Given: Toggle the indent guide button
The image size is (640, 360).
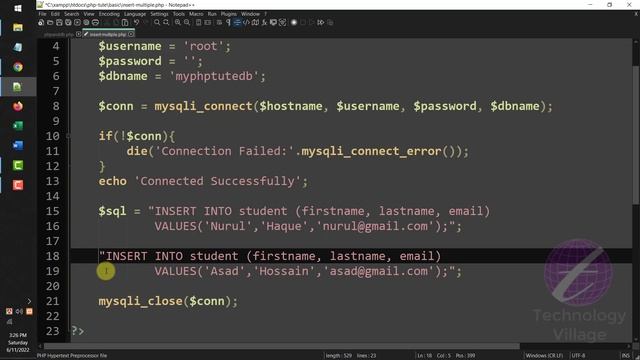Looking at the screenshot, I should pyautogui.click(x=237, y=22).
